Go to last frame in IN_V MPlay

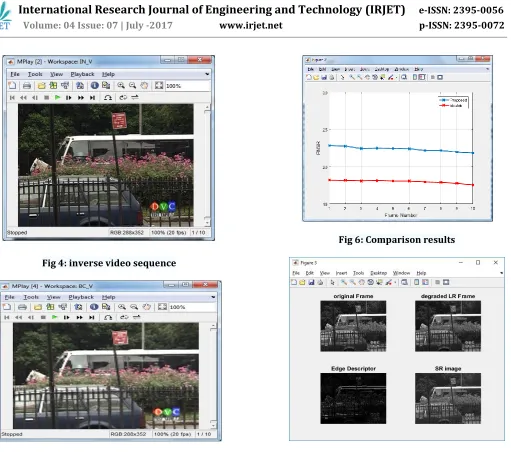click(92, 98)
